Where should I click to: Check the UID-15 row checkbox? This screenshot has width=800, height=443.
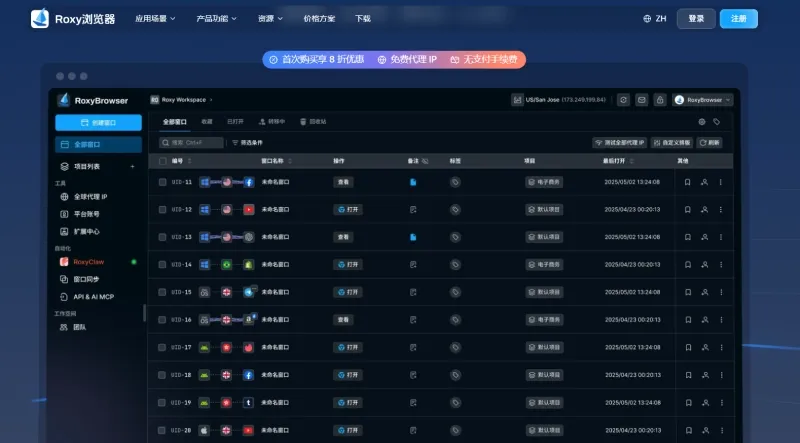tap(162, 292)
